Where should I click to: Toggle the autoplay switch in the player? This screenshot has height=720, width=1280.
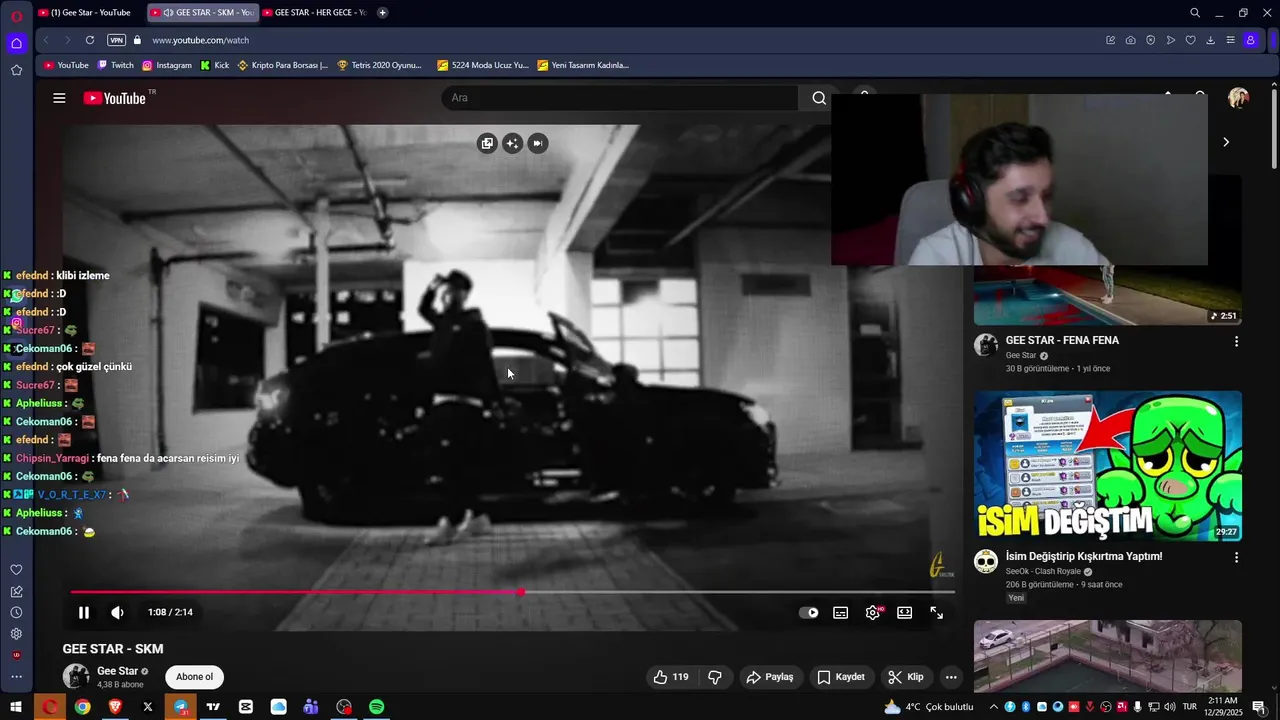pyautogui.click(x=809, y=613)
